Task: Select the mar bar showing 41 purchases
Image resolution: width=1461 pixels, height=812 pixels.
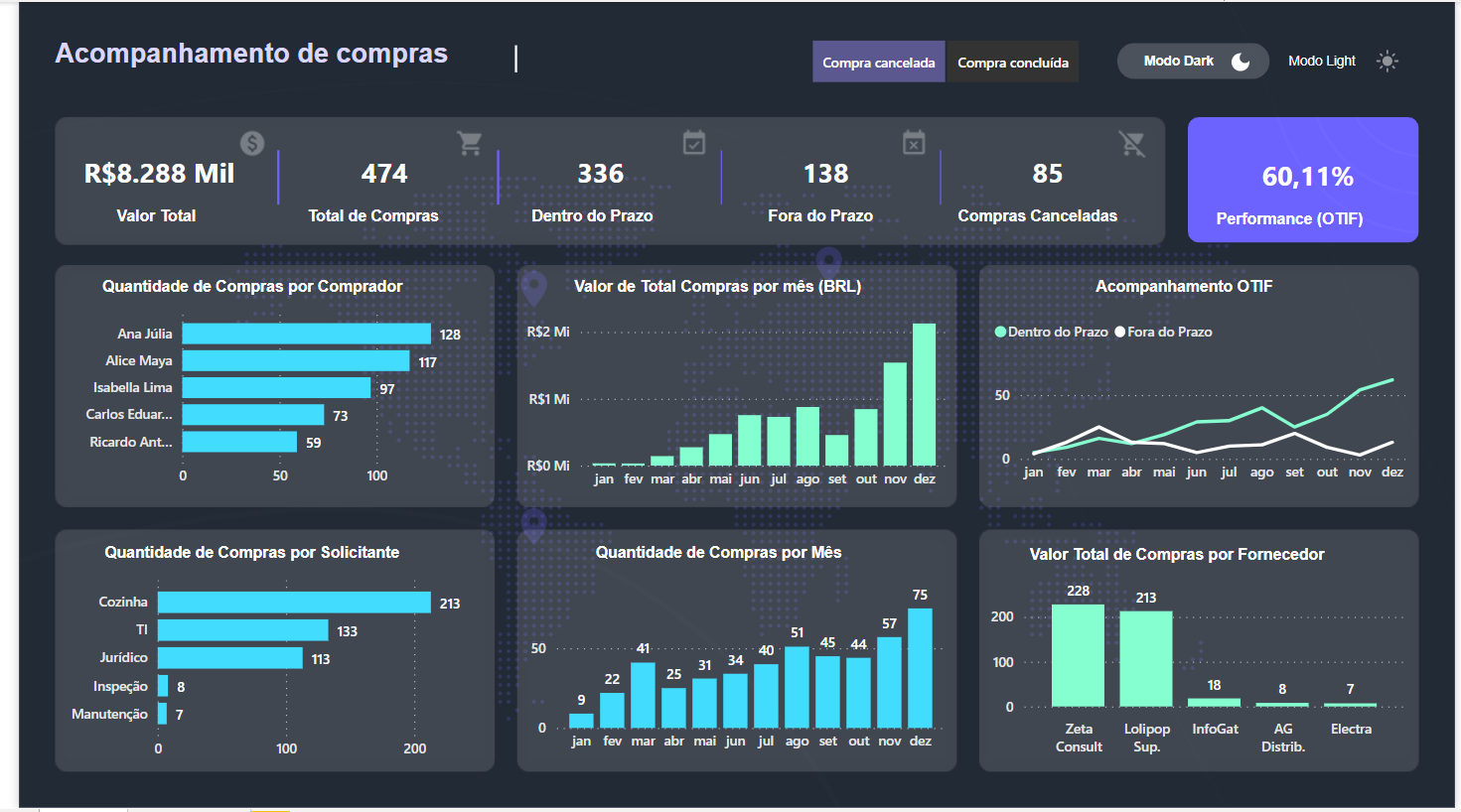Action: [643, 695]
